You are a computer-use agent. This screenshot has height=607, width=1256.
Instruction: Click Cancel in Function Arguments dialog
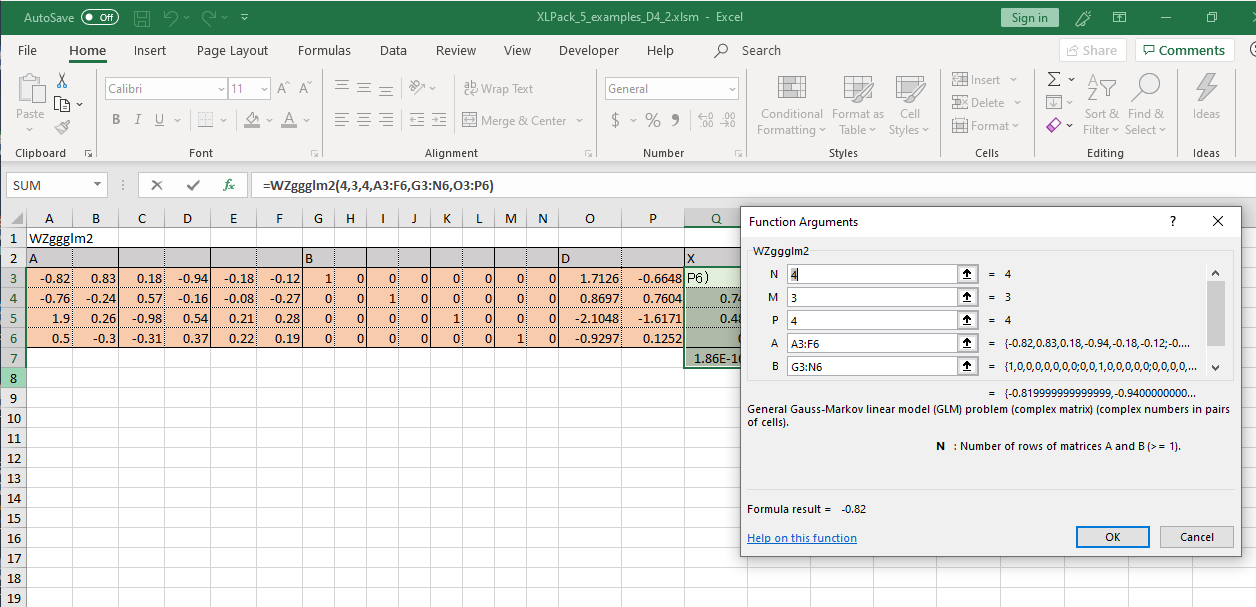[x=1197, y=537]
